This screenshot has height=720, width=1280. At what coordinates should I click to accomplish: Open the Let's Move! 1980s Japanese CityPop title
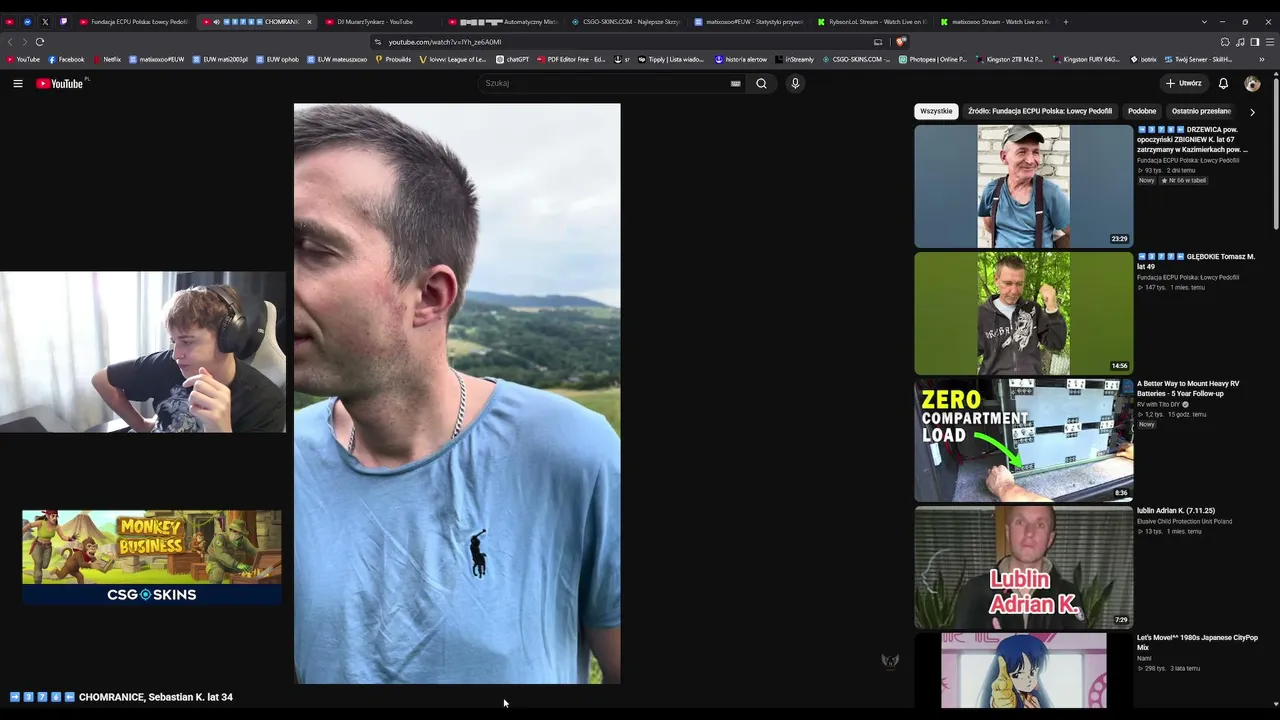tap(1197, 643)
